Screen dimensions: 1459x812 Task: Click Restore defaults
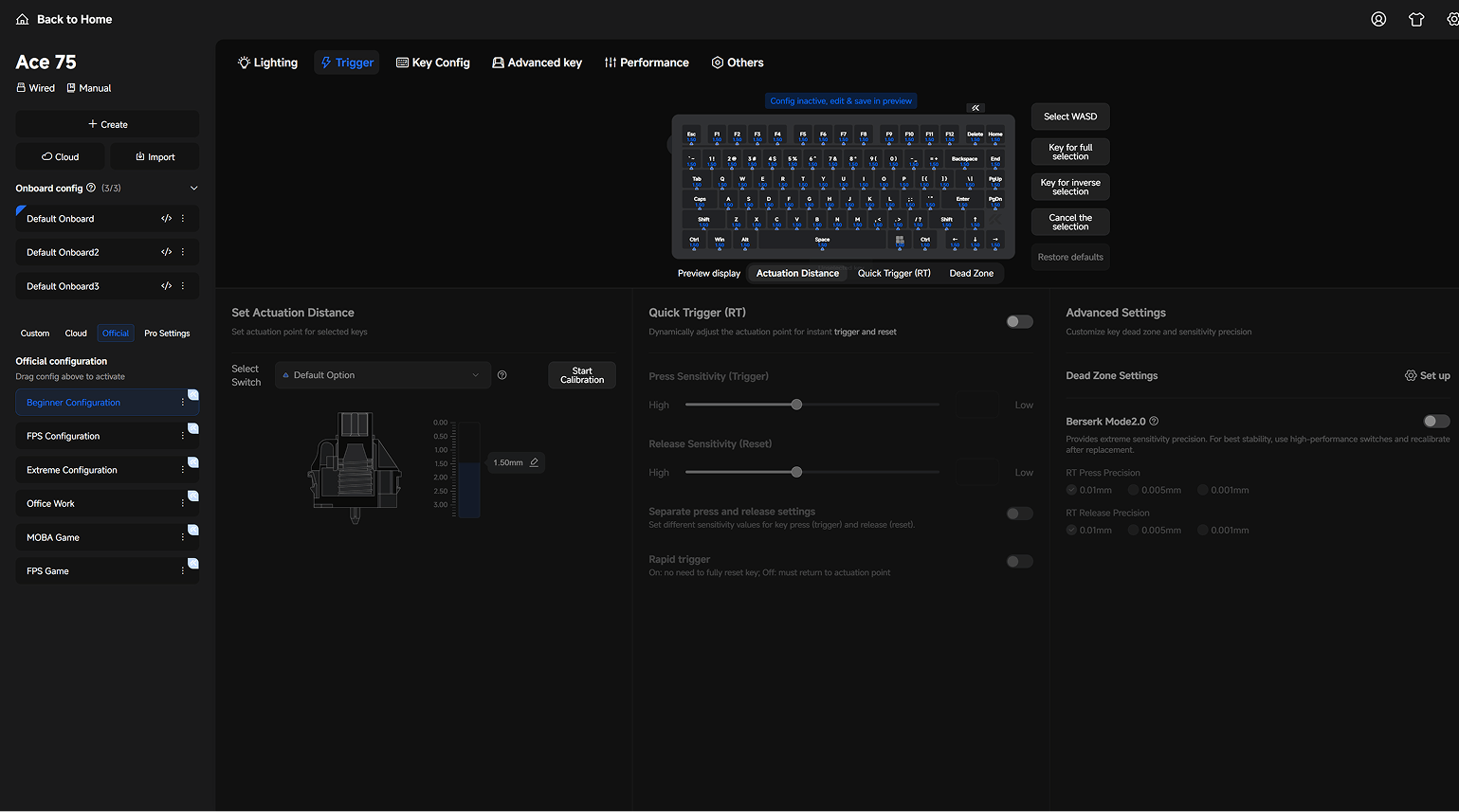click(1070, 257)
